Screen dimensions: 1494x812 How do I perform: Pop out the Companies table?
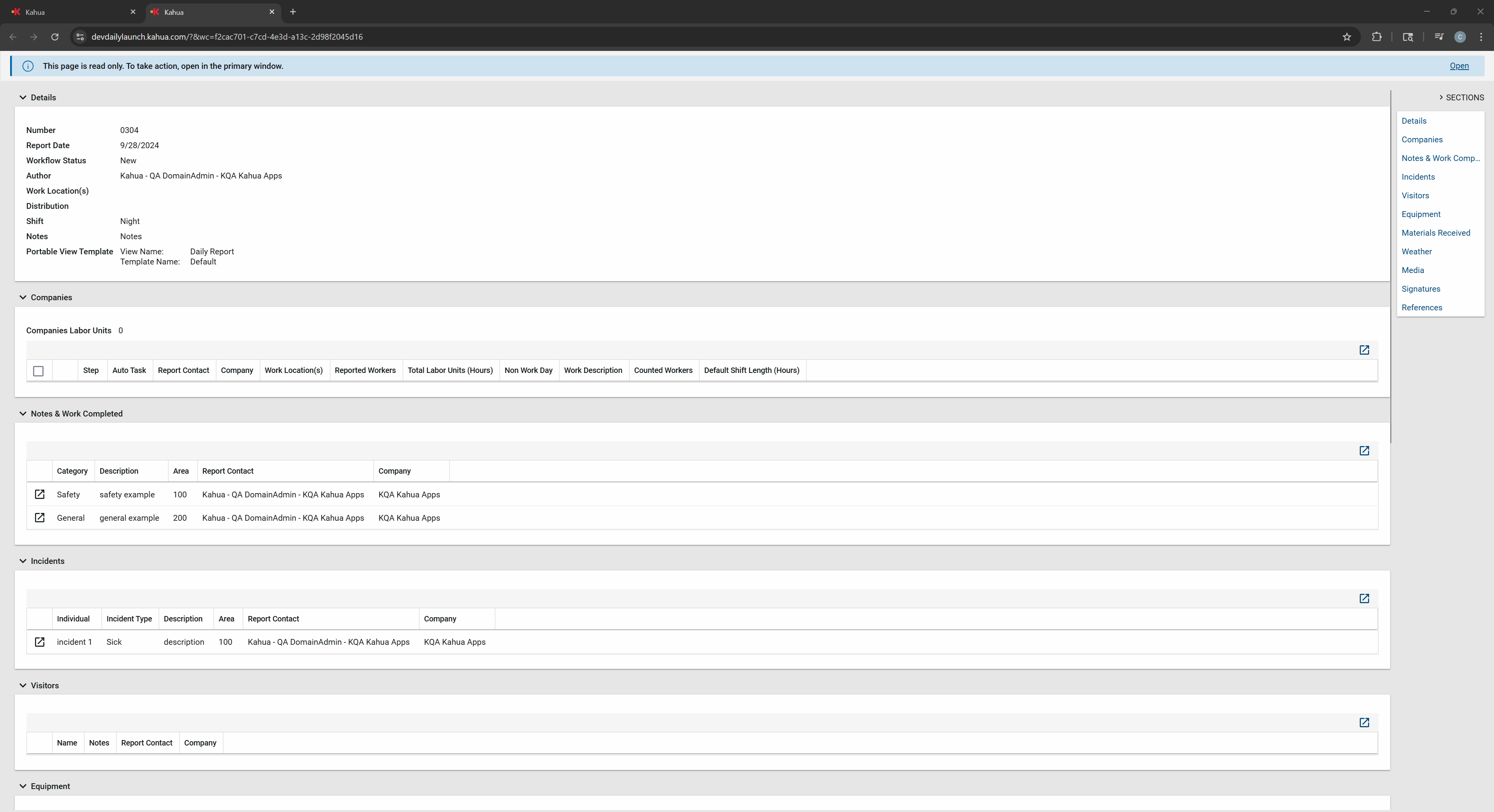[x=1364, y=350]
